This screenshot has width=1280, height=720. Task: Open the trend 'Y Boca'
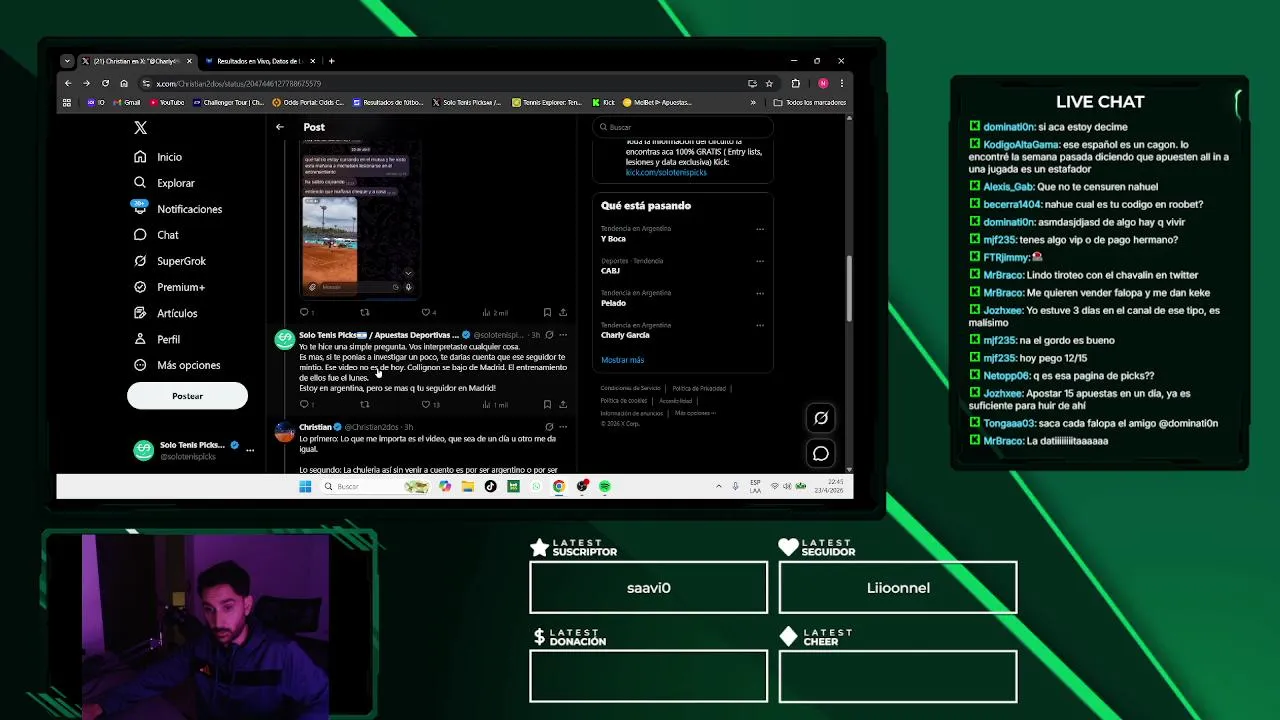[x=613, y=239]
